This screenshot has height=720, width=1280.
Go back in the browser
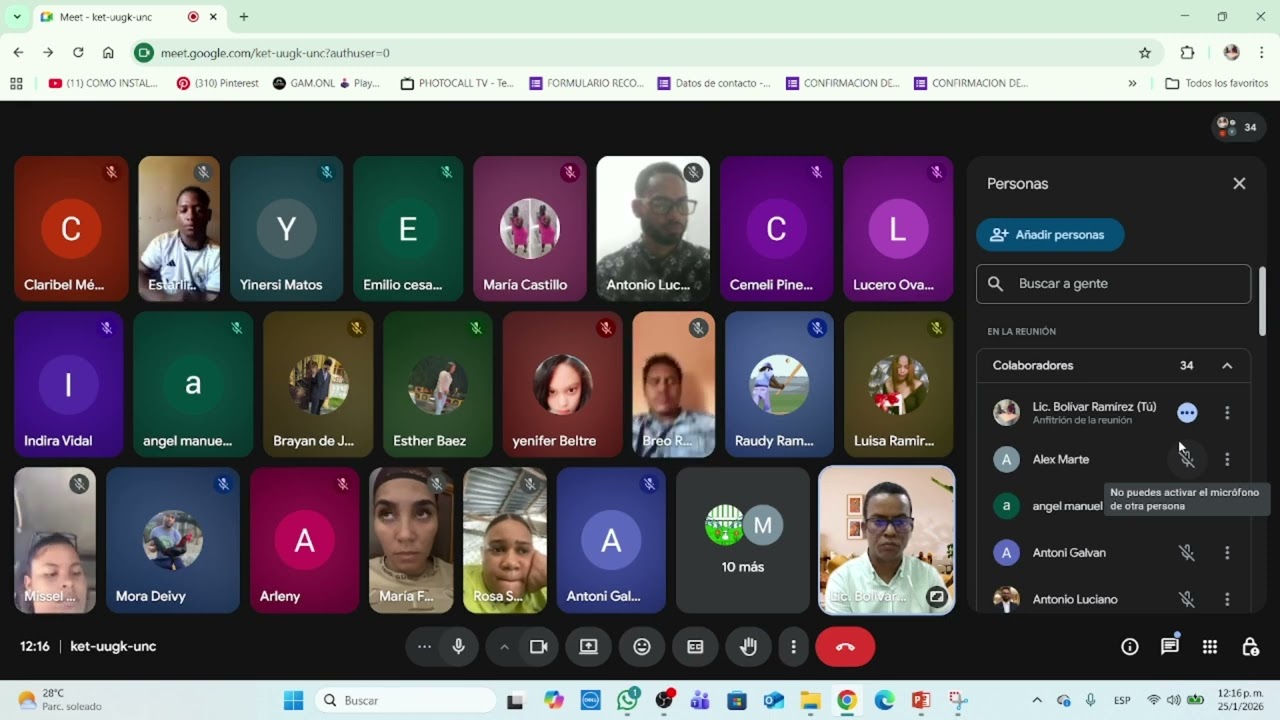click(18, 53)
